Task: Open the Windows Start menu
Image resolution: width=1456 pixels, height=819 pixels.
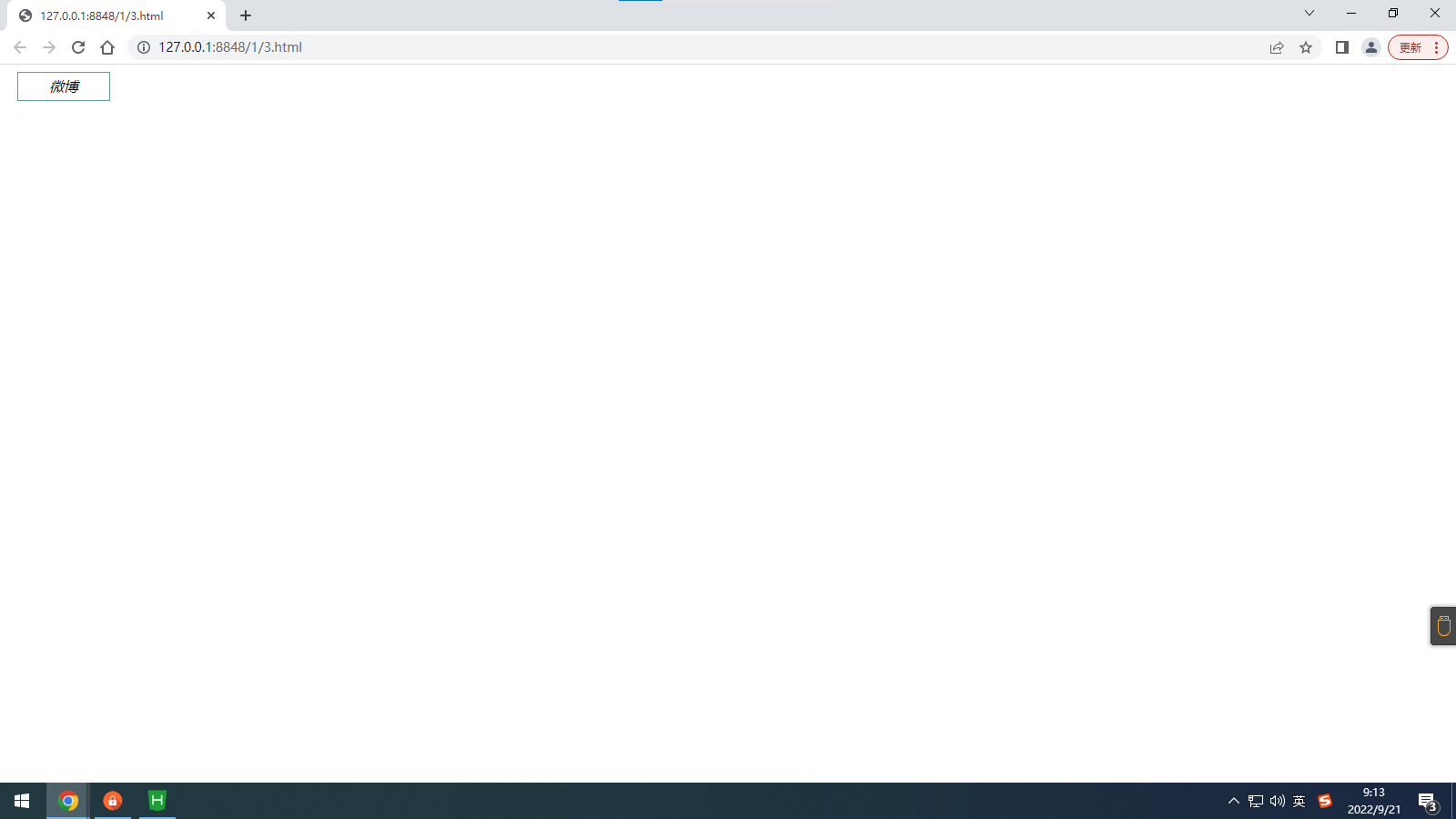Action: (x=22, y=801)
